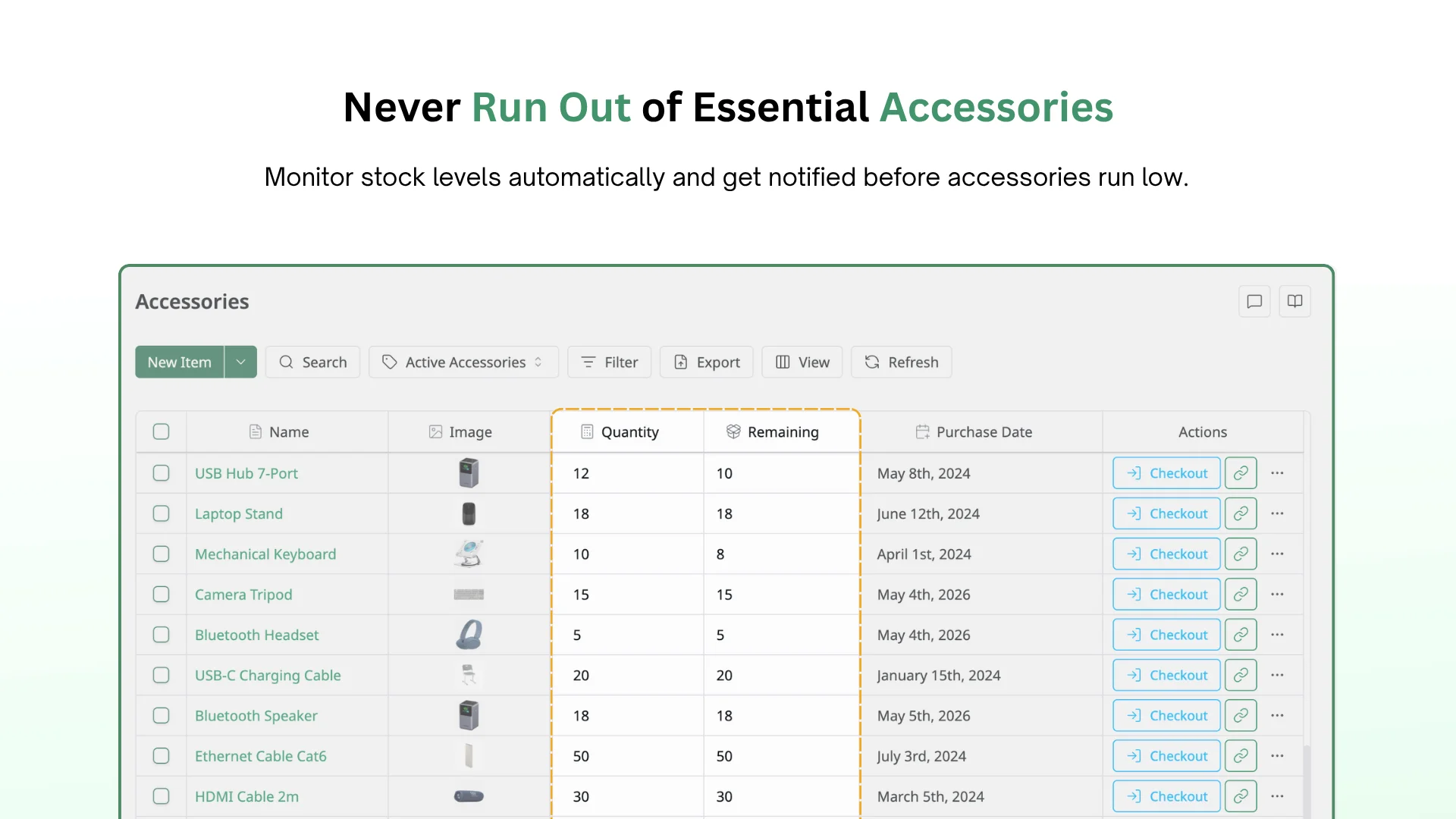Check the Ethernet Cable Cat6 row checkbox
Viewport: 1456px width, 819px height.
[161, 756]
